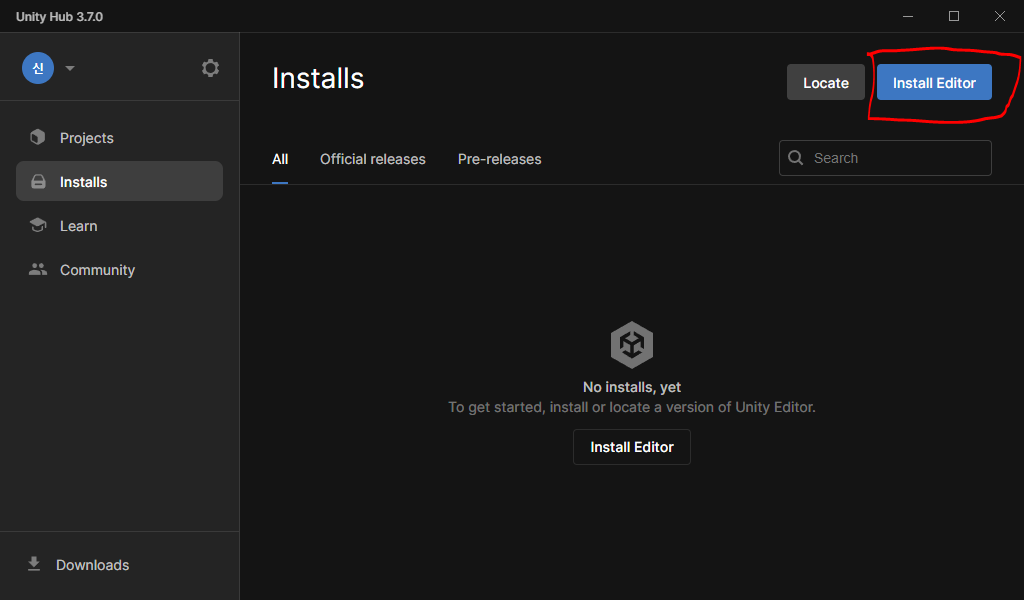Click the magnifier icon in search box
Viewport: 1024px width, 600px height.
[796, 158]
